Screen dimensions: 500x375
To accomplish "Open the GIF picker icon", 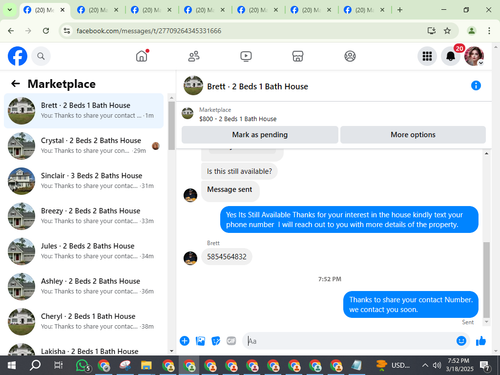I will pos(231,341).
